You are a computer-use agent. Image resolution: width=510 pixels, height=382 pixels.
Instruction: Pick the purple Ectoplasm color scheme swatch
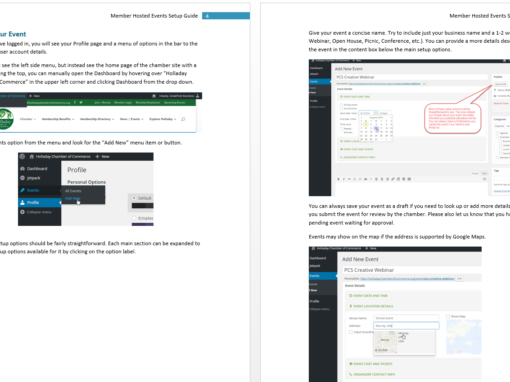(143, 224)
